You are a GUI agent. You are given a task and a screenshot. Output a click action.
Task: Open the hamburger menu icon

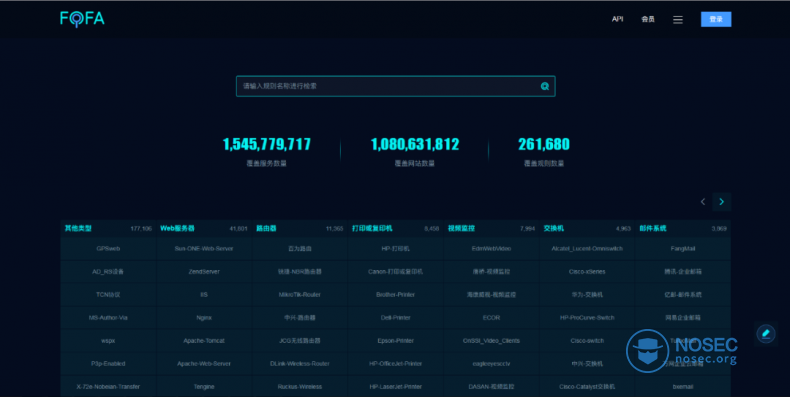click(x=678, y=20)
